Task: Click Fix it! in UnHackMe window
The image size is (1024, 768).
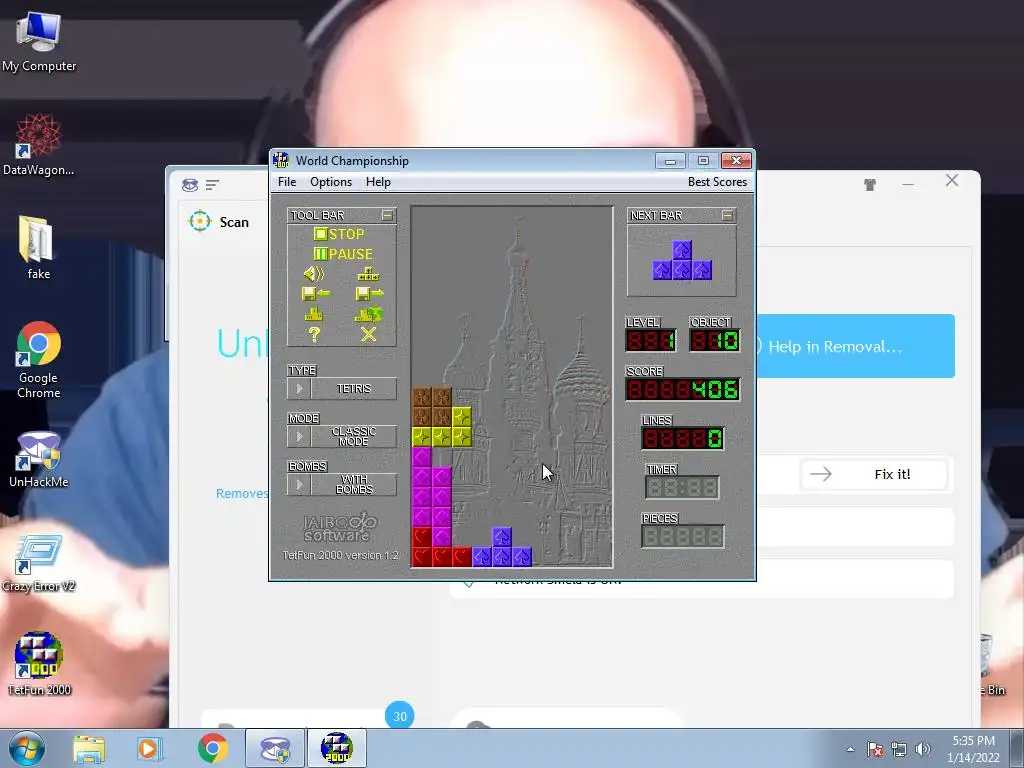Action: (874, 475)
